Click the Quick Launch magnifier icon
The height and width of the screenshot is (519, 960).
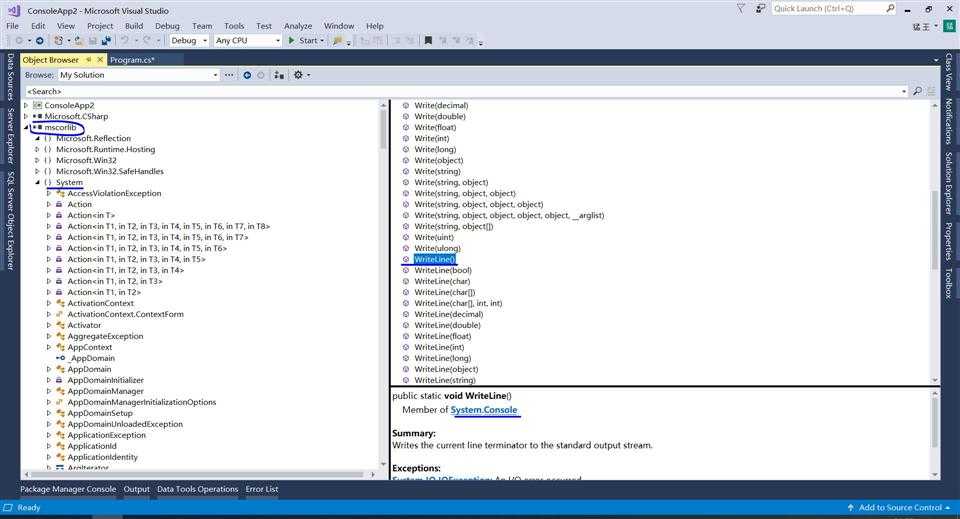(890, 9)
